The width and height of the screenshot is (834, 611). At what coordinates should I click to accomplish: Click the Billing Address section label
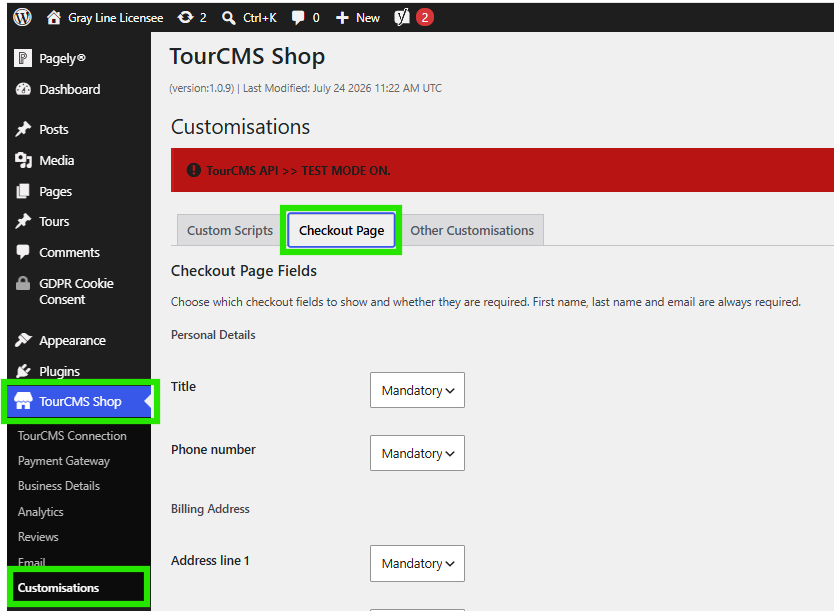(x=210, y=509)
